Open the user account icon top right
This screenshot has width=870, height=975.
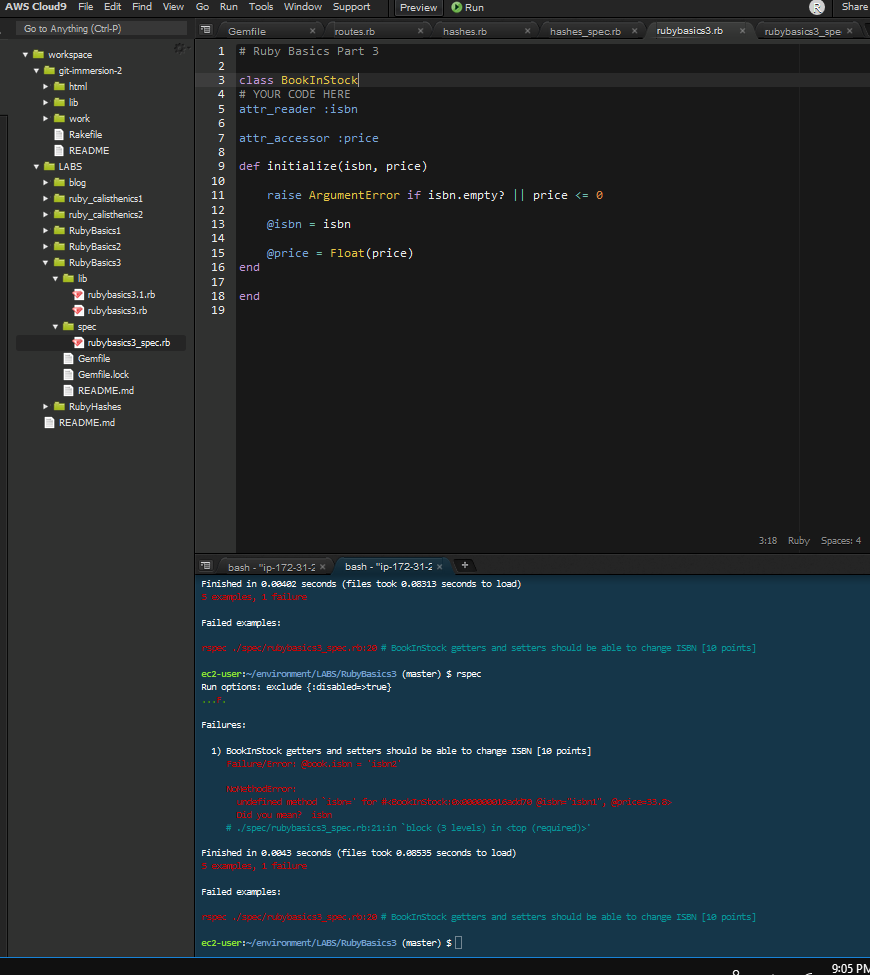(816, 8)
